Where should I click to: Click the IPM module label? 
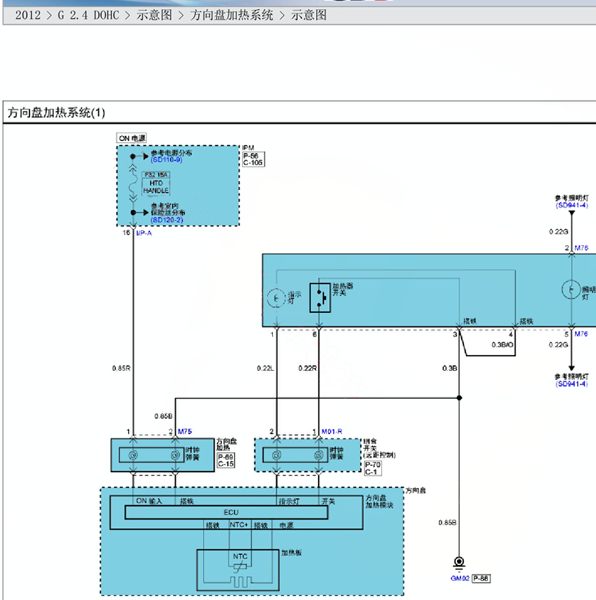coord(248,148)
